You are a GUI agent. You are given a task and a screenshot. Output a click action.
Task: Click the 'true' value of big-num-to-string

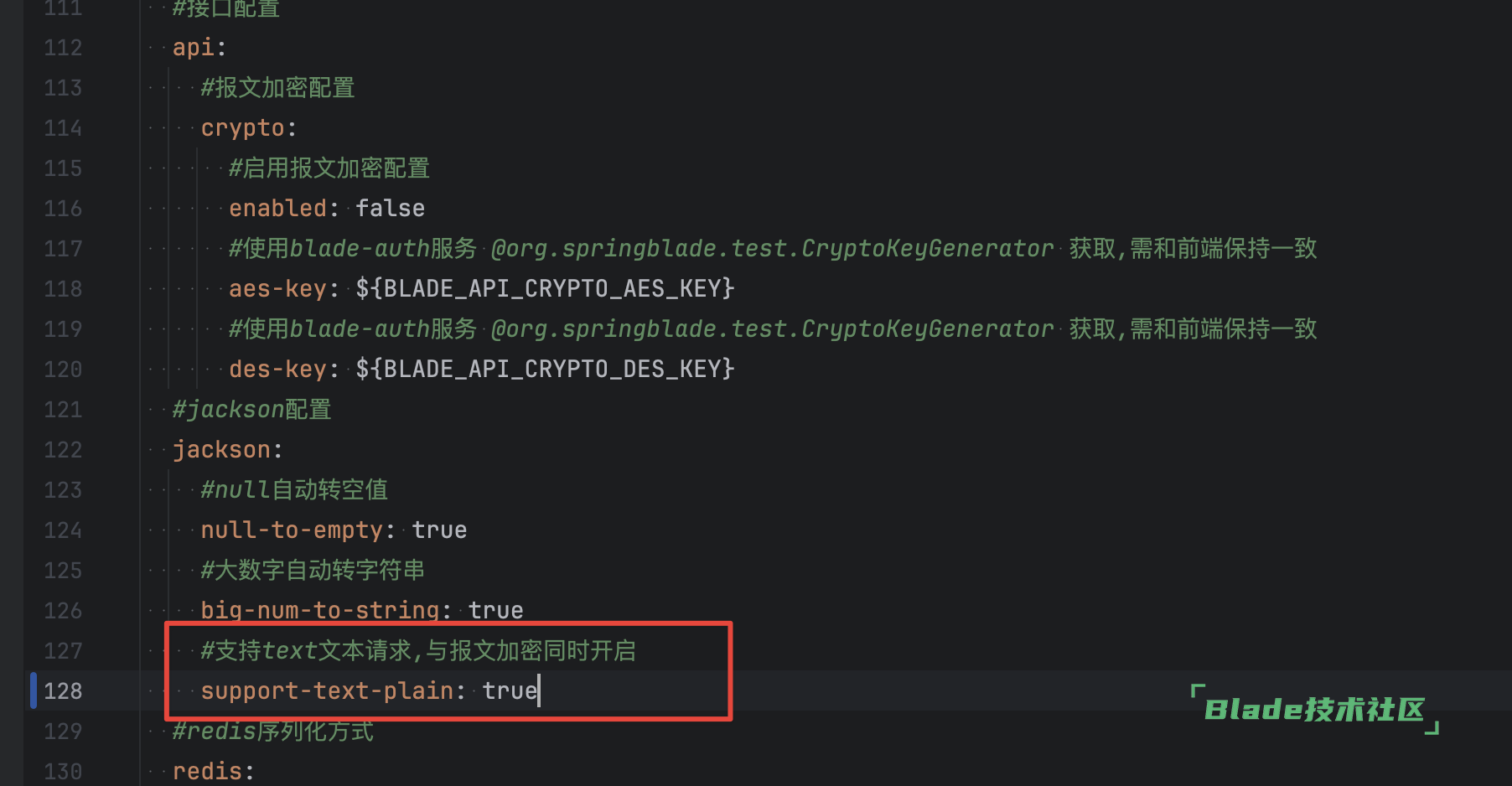tap(495, 610)
